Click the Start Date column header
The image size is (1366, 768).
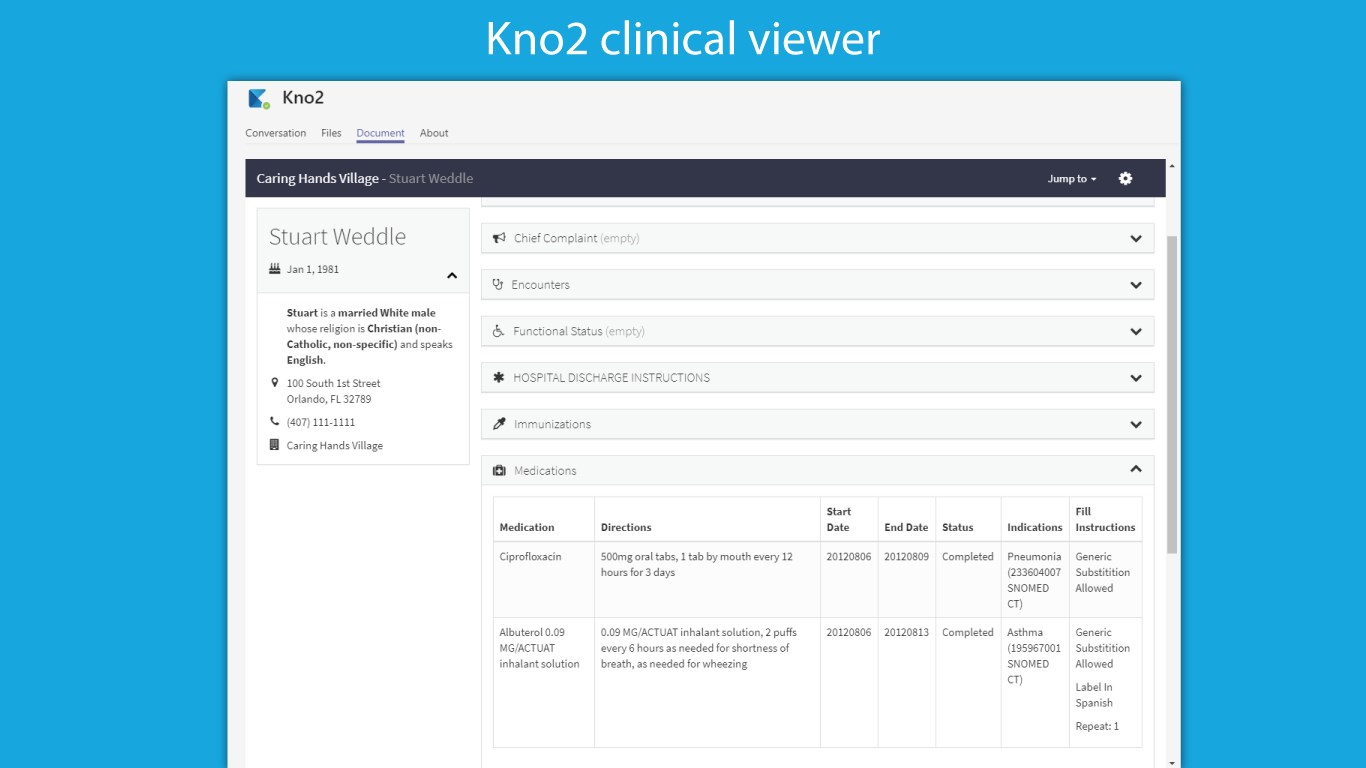click(838, 519)
